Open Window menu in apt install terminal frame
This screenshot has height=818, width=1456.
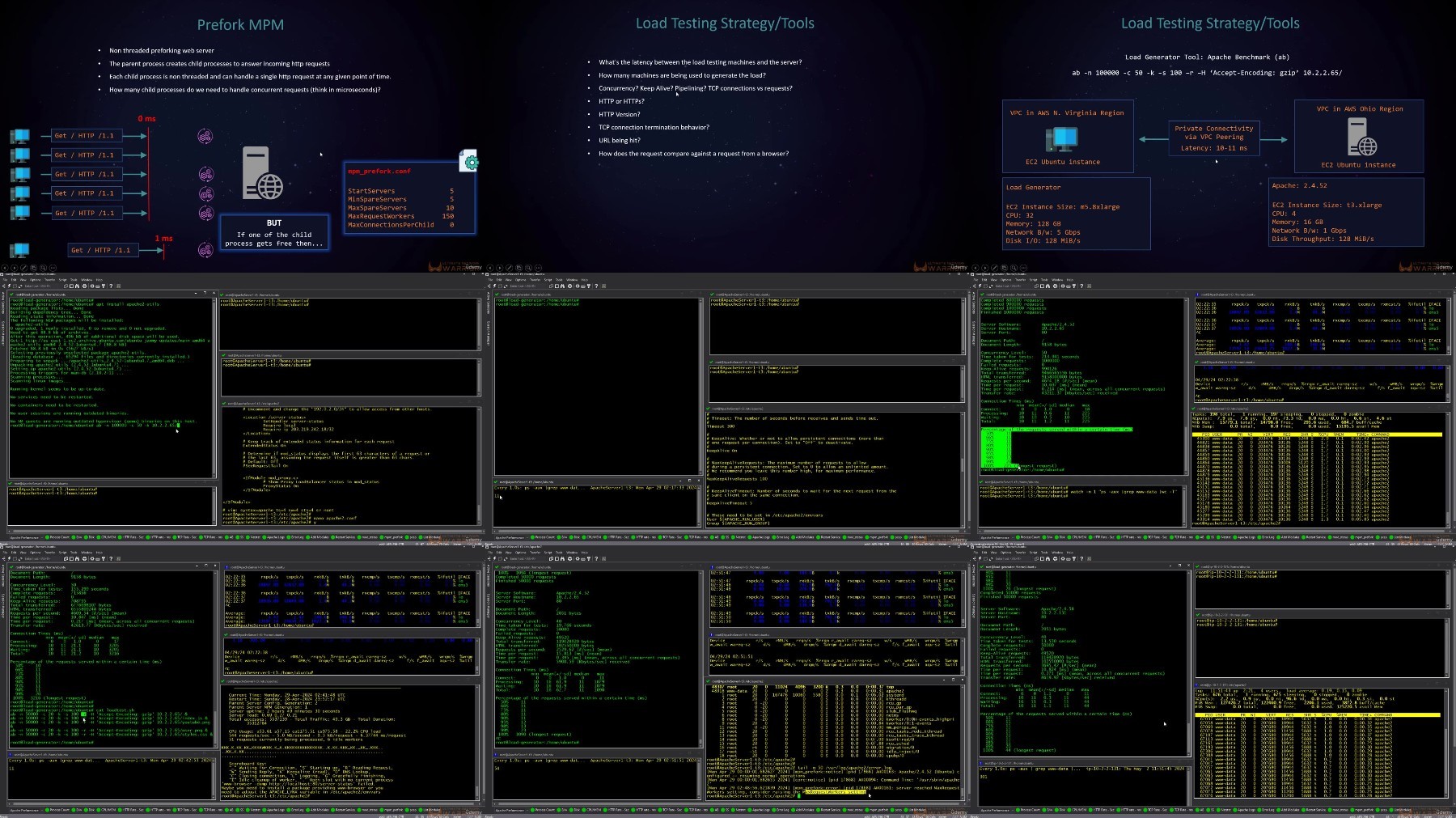pyautogui.click(x=87, y=280)
